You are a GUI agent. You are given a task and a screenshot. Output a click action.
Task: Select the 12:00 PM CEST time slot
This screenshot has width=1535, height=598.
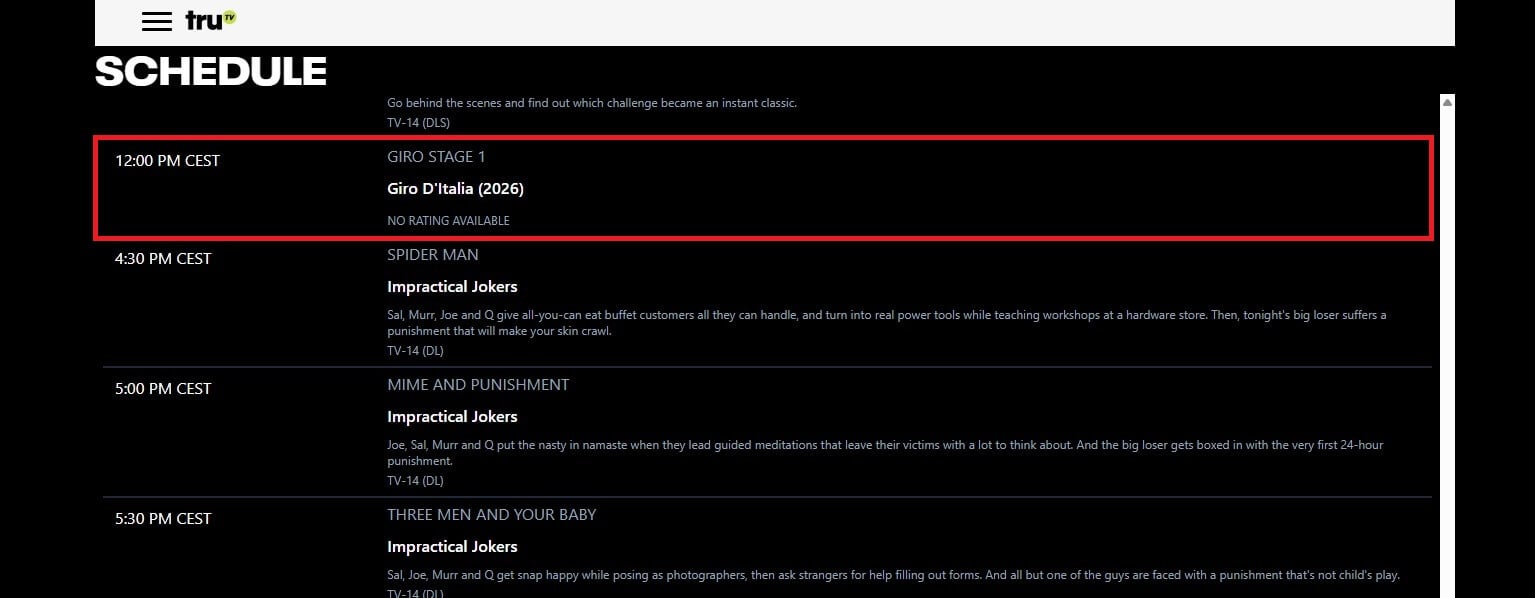pos(167,160)
